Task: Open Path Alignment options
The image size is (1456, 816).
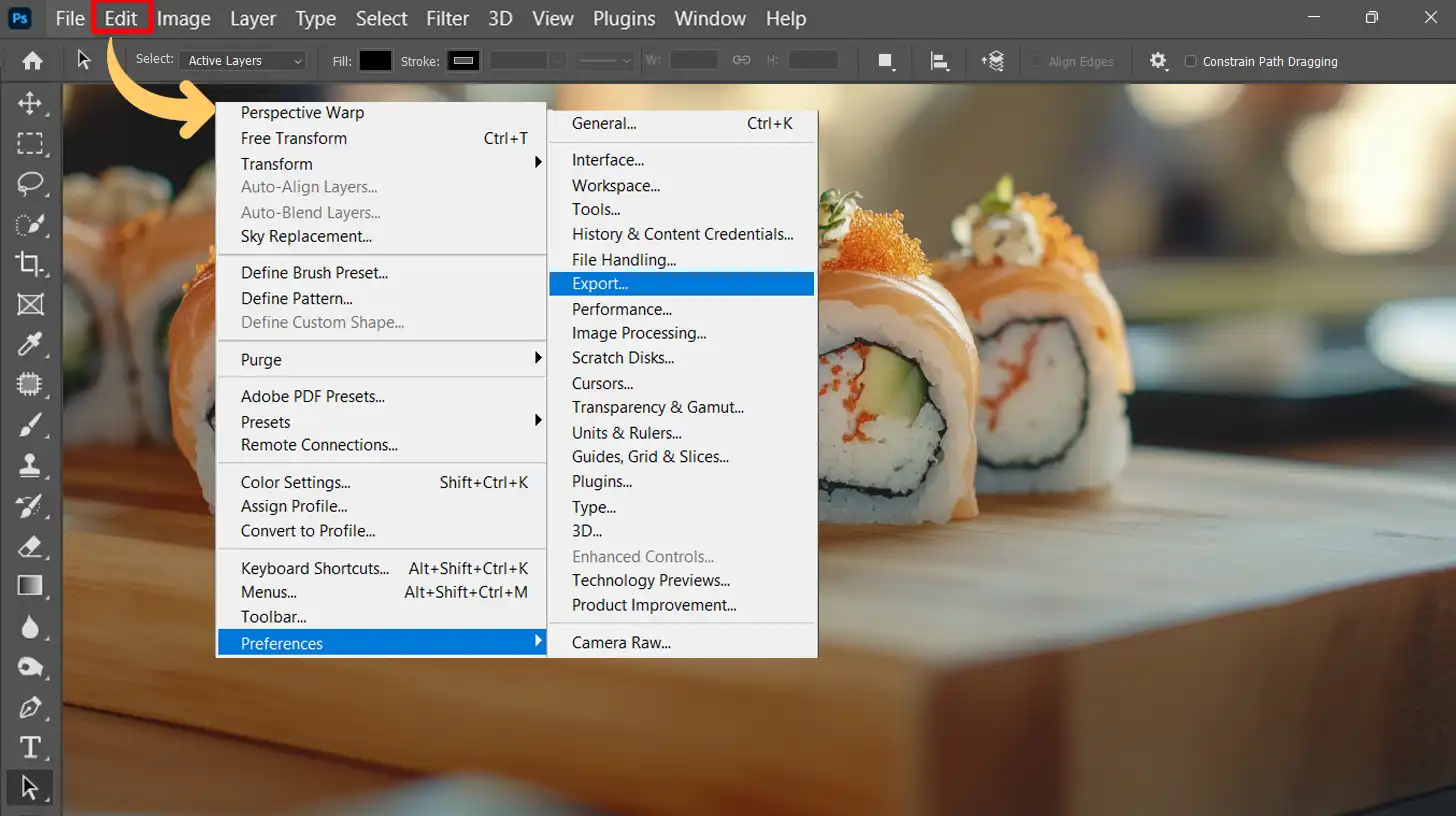Action: (x=940, y=61)
